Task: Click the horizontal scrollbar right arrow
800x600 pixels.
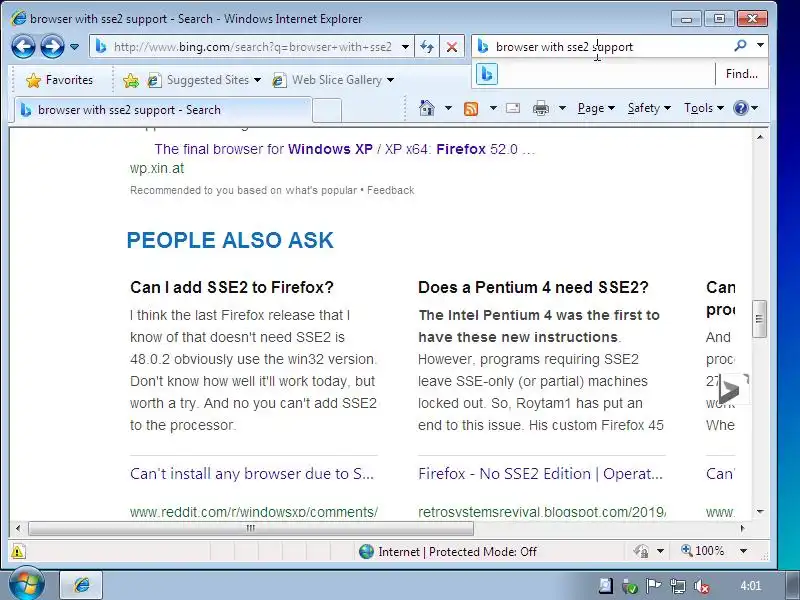Action: coord(742,528)
